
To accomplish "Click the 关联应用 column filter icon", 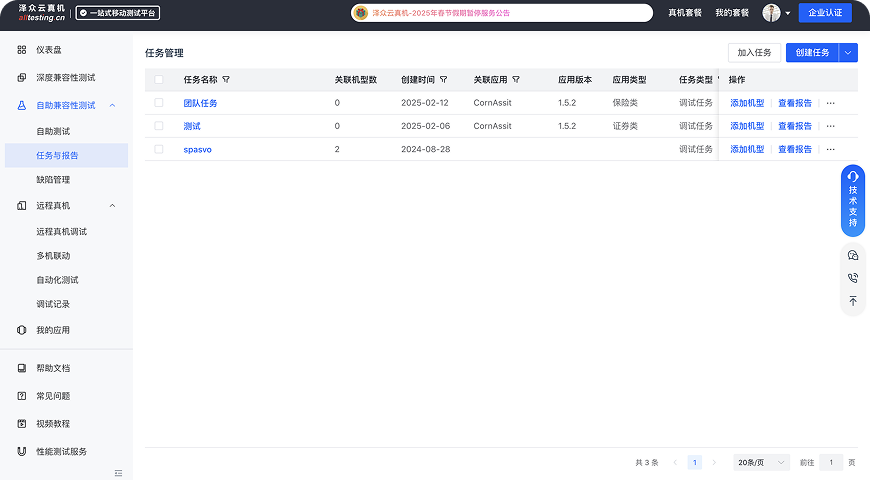I will pyautogui.click(x=516, y=80).
